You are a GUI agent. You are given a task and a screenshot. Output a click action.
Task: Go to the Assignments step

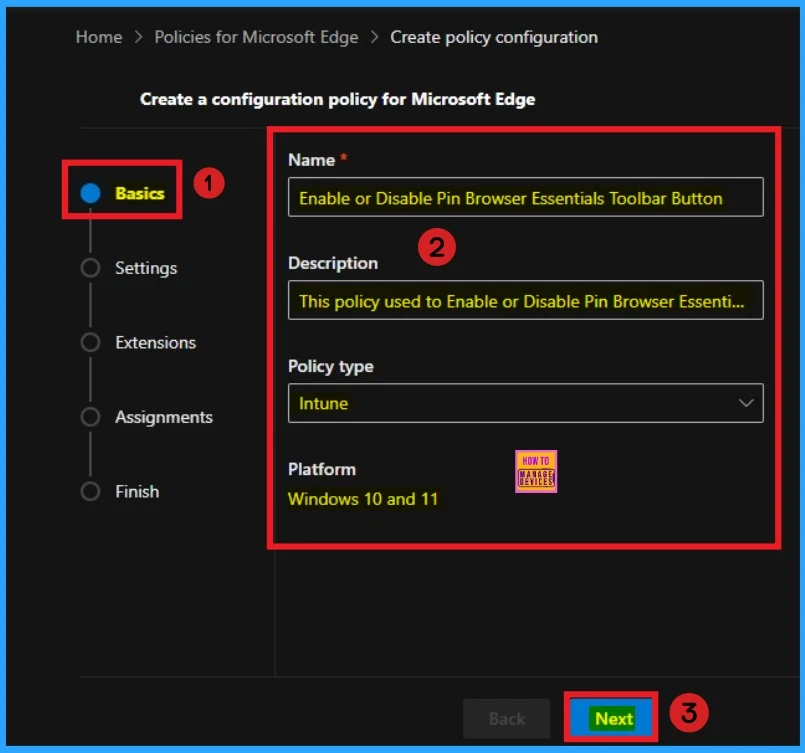pos(164,417)
